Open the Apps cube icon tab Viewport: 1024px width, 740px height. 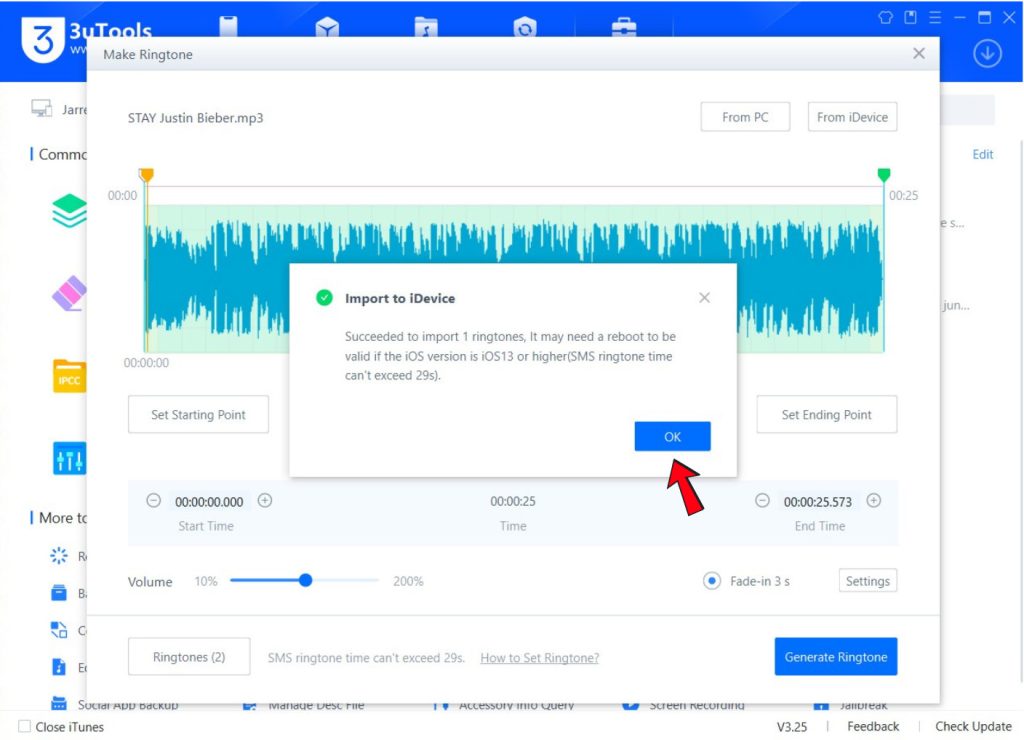[x=327, y=27]
